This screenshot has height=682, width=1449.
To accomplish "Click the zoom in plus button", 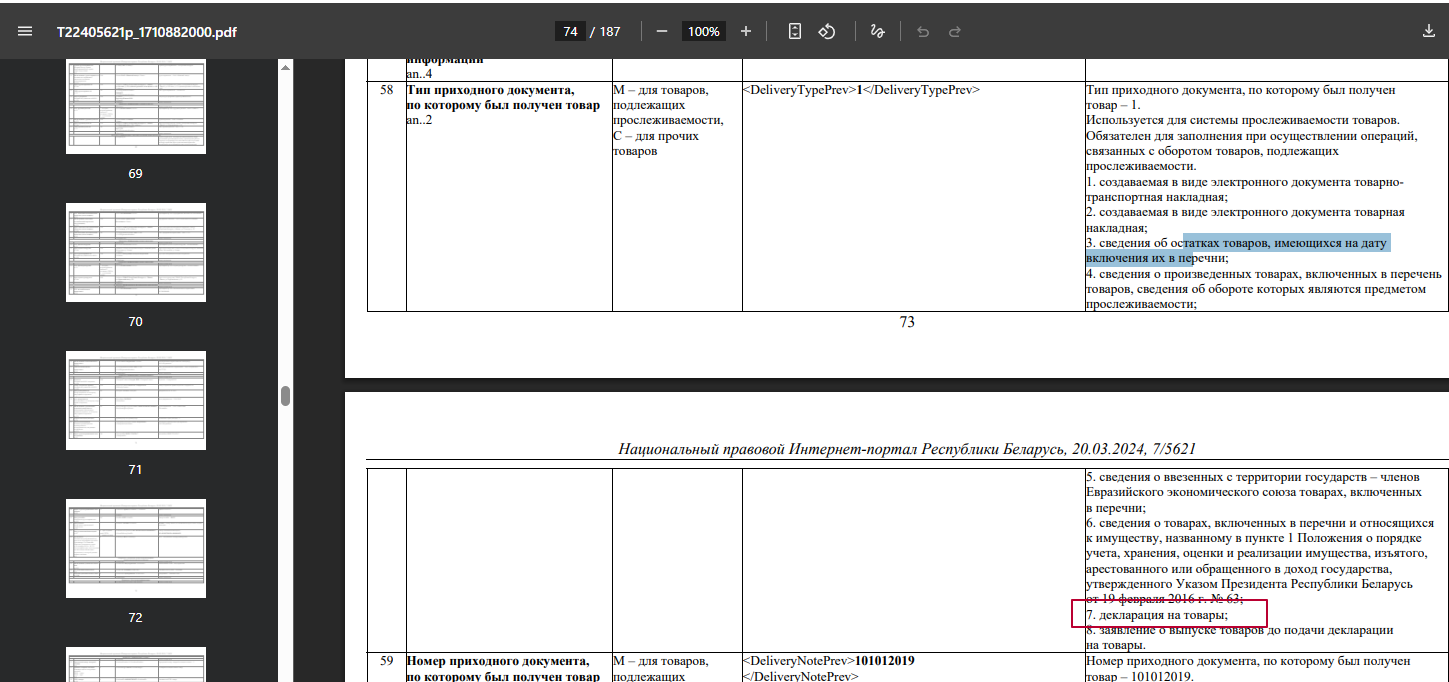I will [x=745, y=32].
